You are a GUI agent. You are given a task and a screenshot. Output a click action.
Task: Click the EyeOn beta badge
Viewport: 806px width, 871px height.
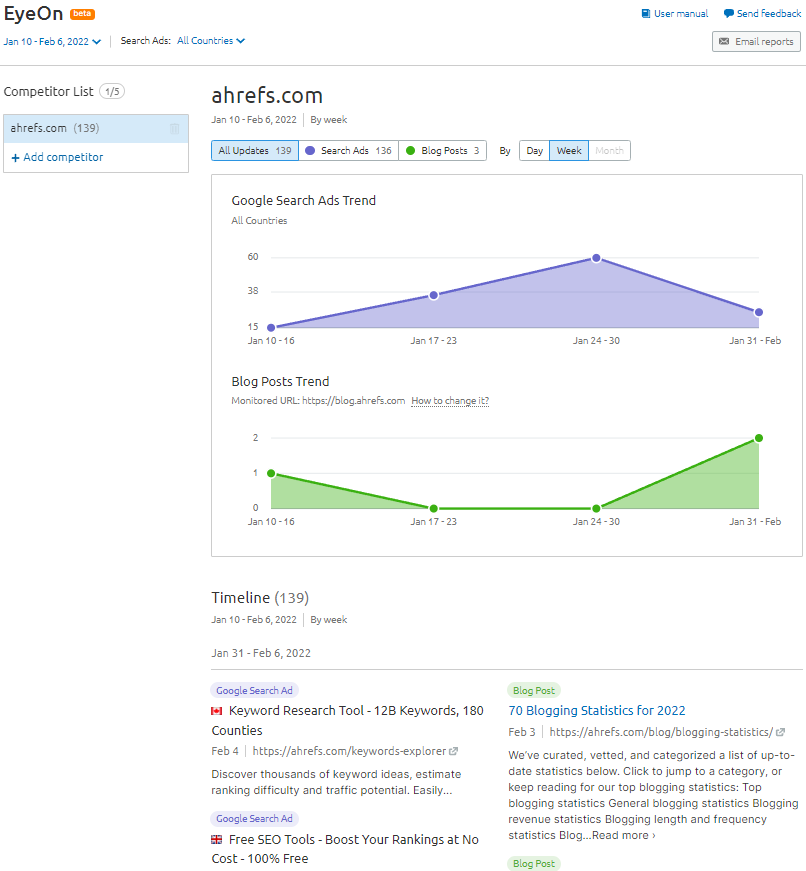click(x=82, y=14)
